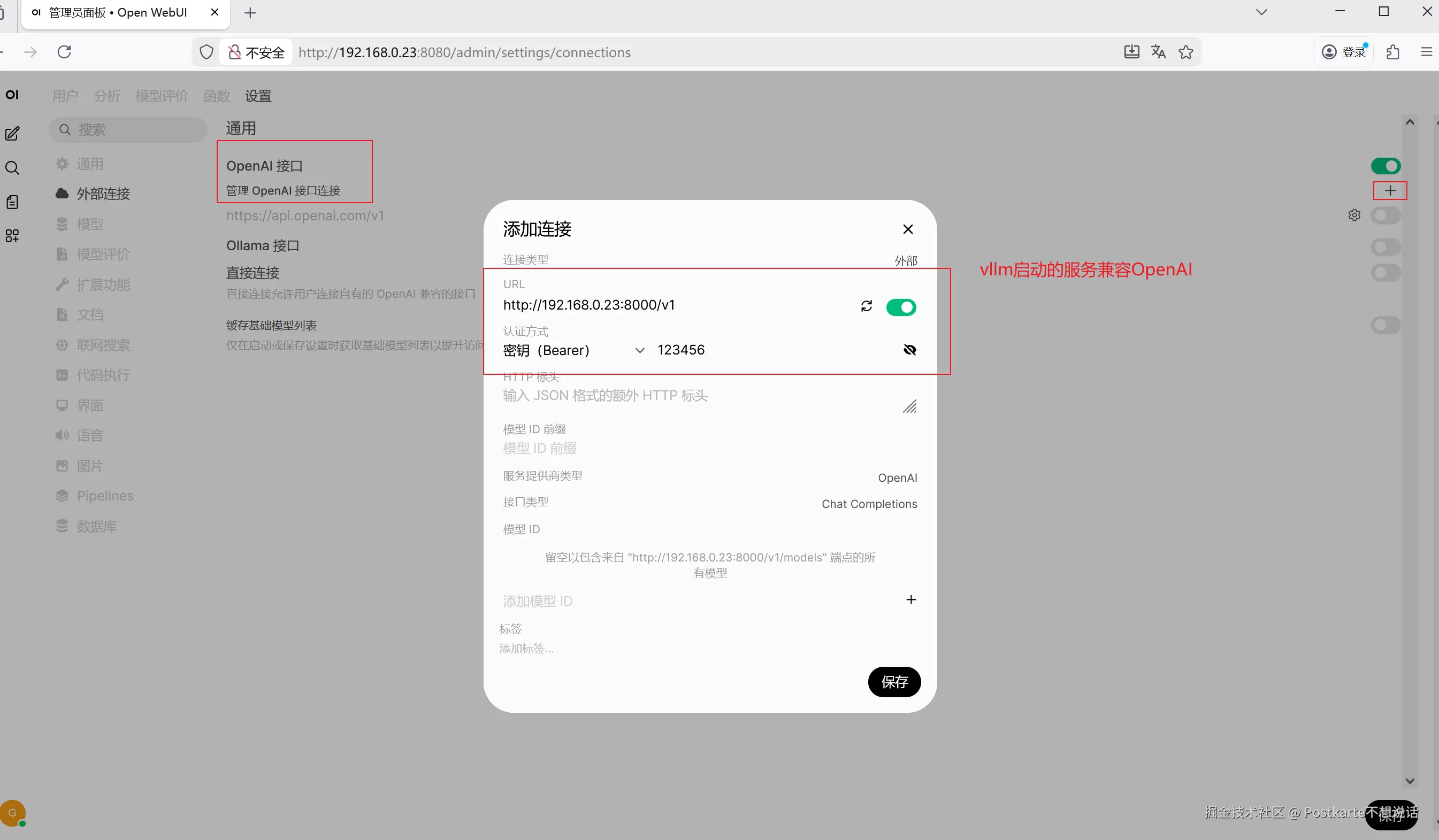Switch 接口类型 by clicking Chat Completions
Screen dimensions: 1439x840
click(869, 504)
